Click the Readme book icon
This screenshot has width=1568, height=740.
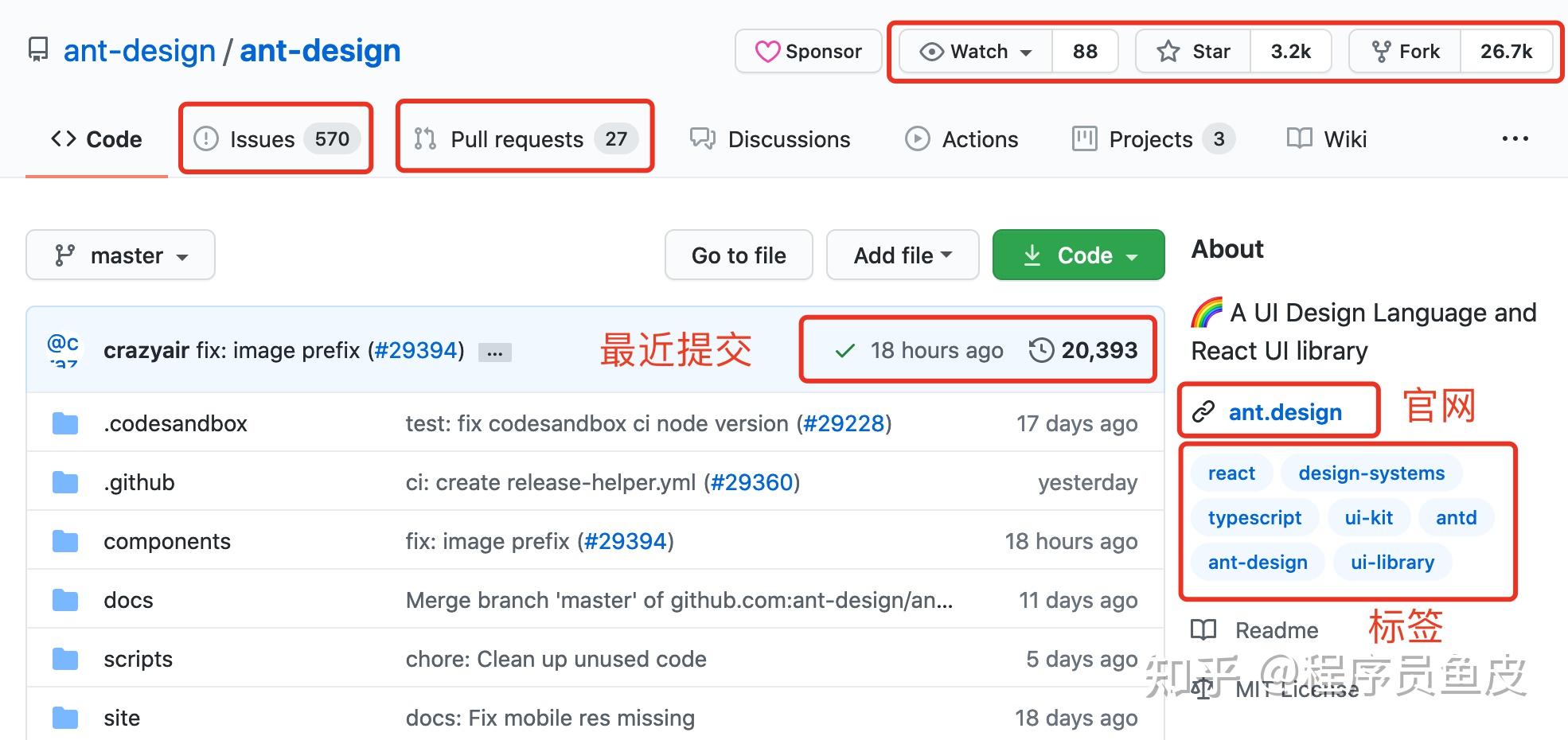click(1203, 630)
